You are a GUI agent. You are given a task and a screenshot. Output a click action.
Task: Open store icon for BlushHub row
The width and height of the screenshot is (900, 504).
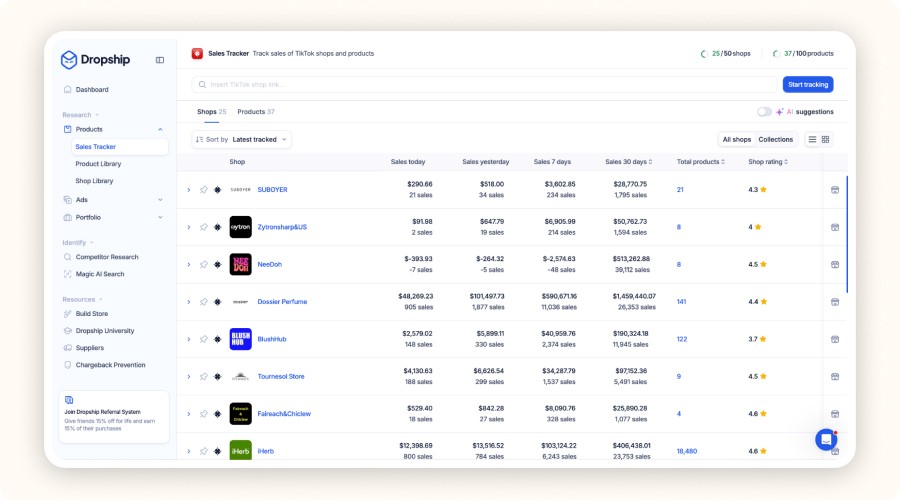[835, 339]
